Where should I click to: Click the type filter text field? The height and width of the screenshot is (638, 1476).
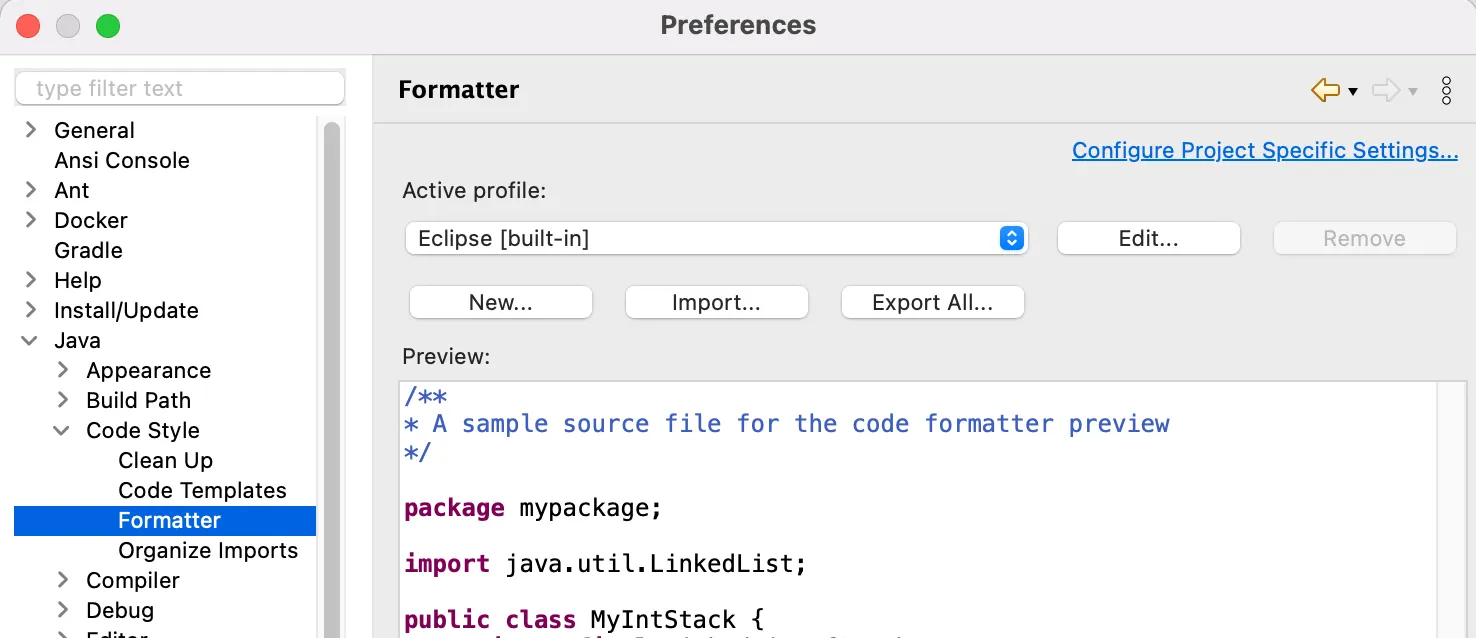pyautogui.click(x=180, y=89)
